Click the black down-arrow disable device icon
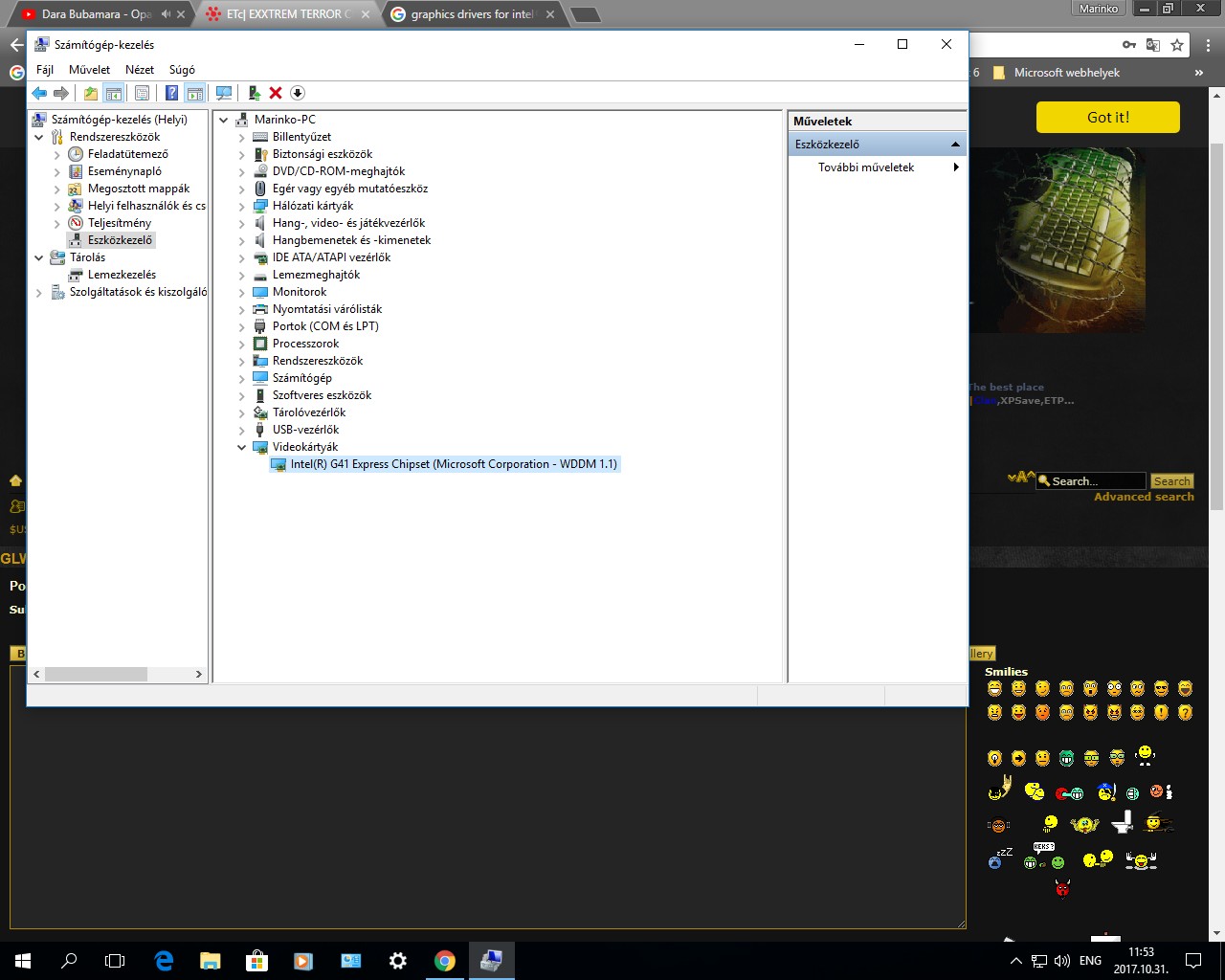Image resolution: width=1225 pixels, height=980 pixels. pyautogui.click(x=298, y=93)
